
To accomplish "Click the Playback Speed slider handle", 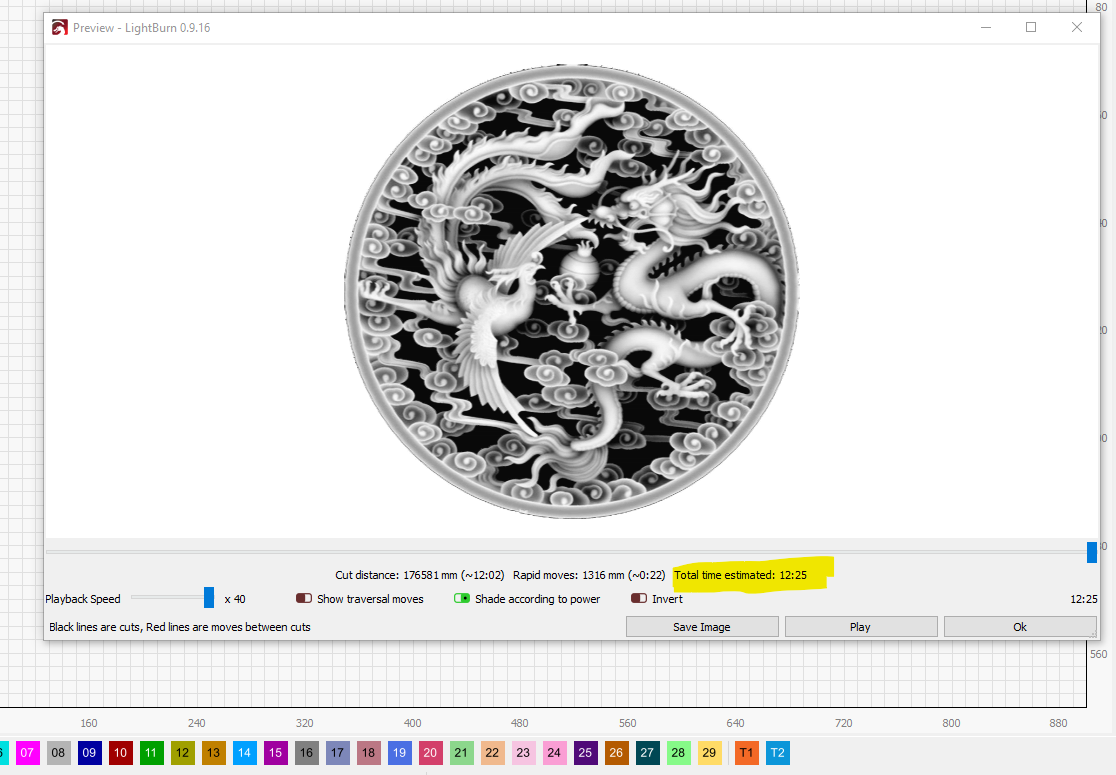I will (209, 598).
